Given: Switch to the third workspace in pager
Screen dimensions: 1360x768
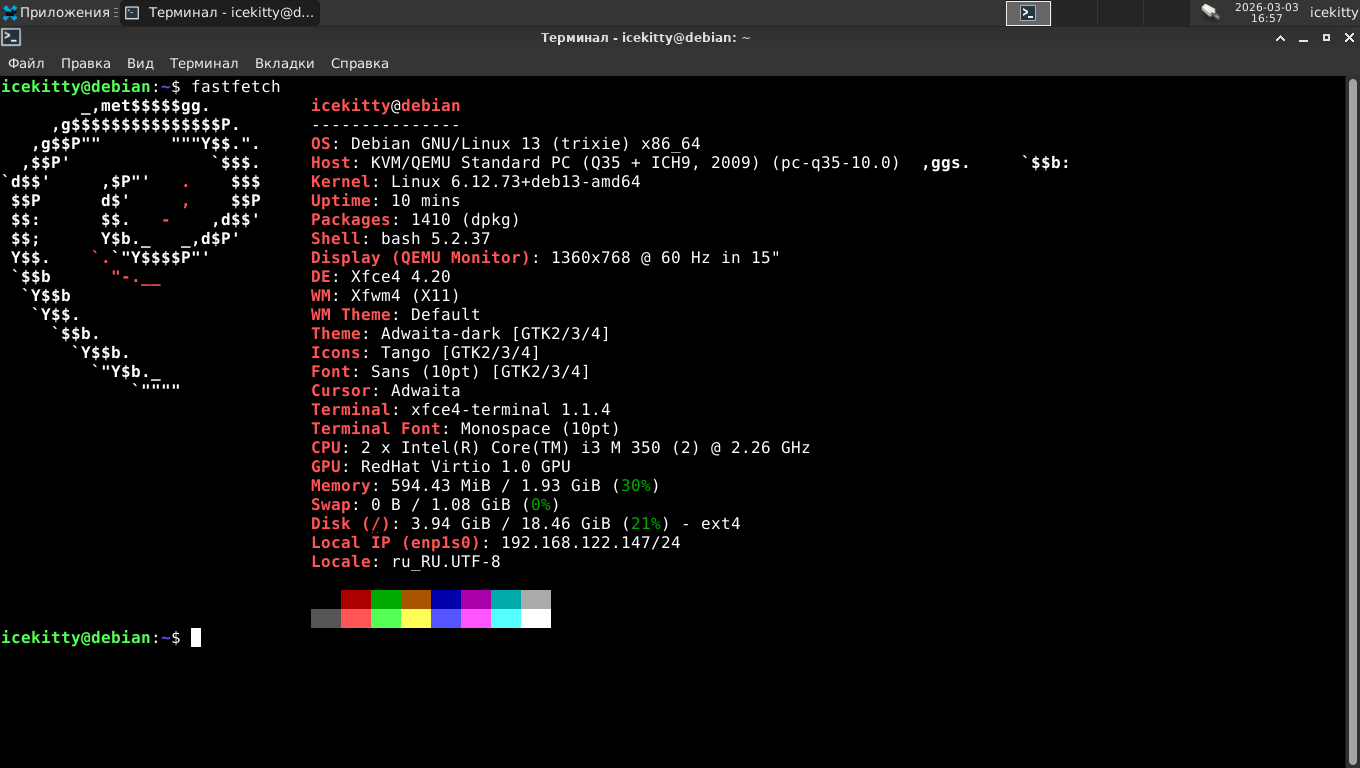Looking at the screenshot, I should pos(1121,13).
